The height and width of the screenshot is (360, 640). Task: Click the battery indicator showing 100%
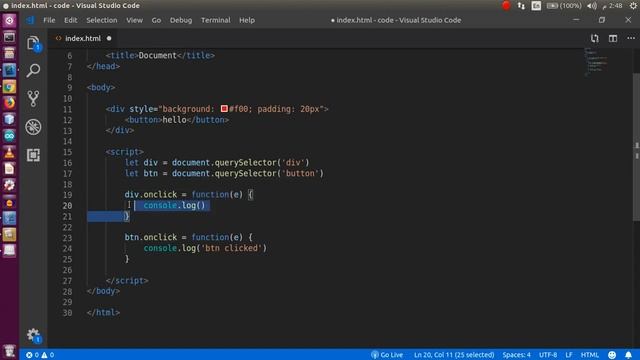(564, 6)
